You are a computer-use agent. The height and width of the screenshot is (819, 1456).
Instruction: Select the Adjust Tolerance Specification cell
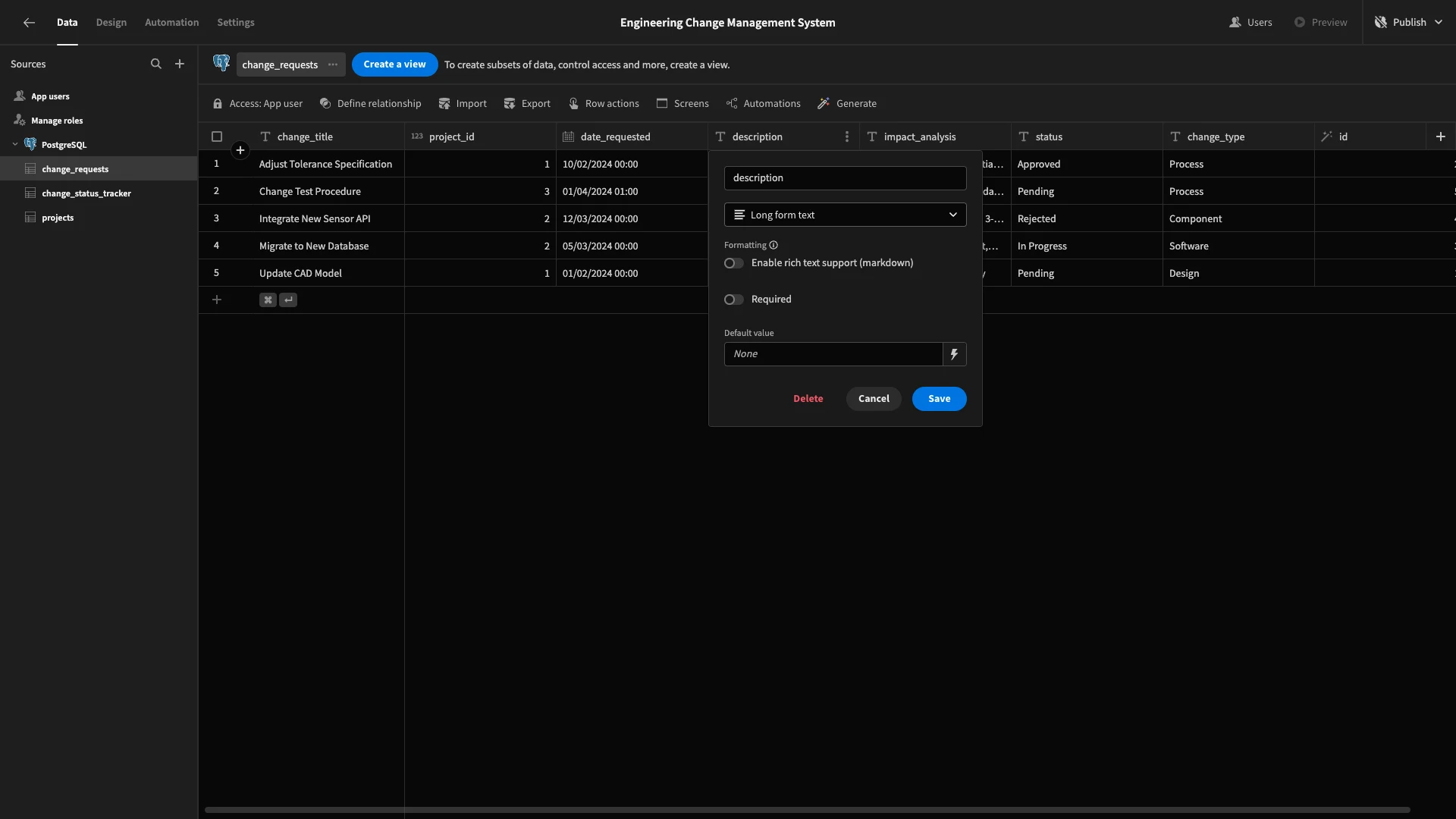tap(328, 165)
